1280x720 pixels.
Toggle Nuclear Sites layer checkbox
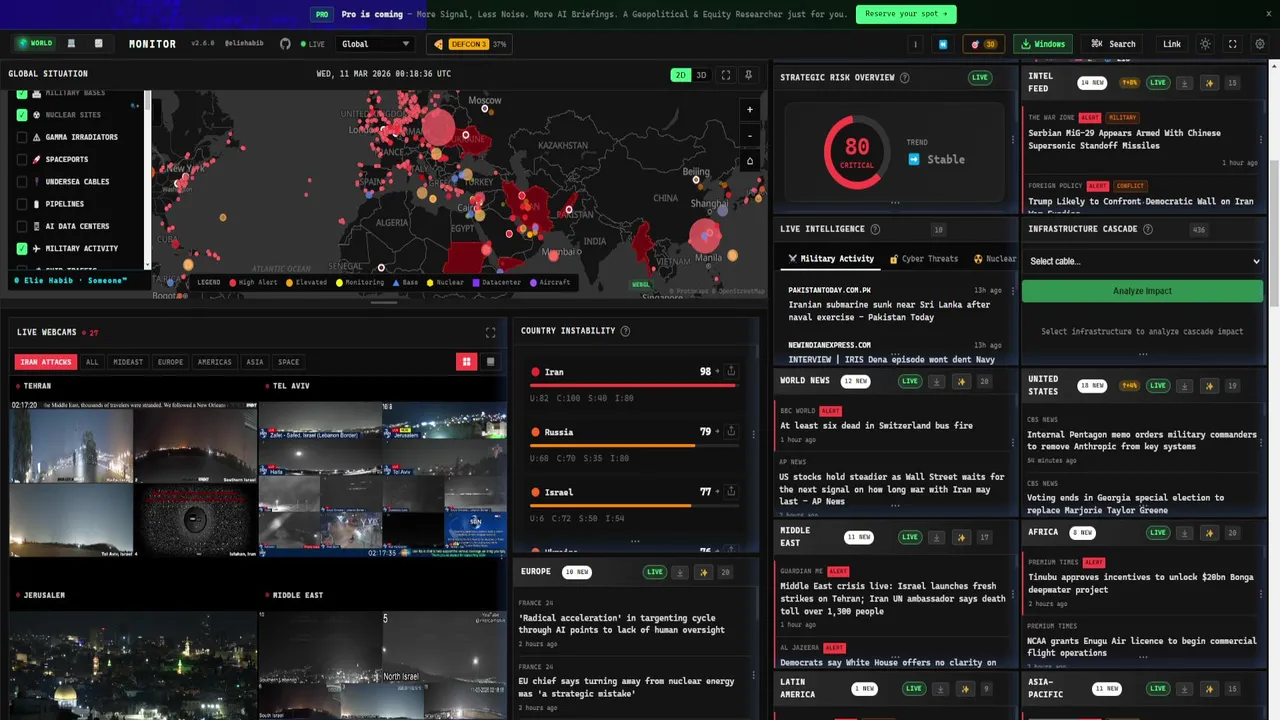(22, 115)
